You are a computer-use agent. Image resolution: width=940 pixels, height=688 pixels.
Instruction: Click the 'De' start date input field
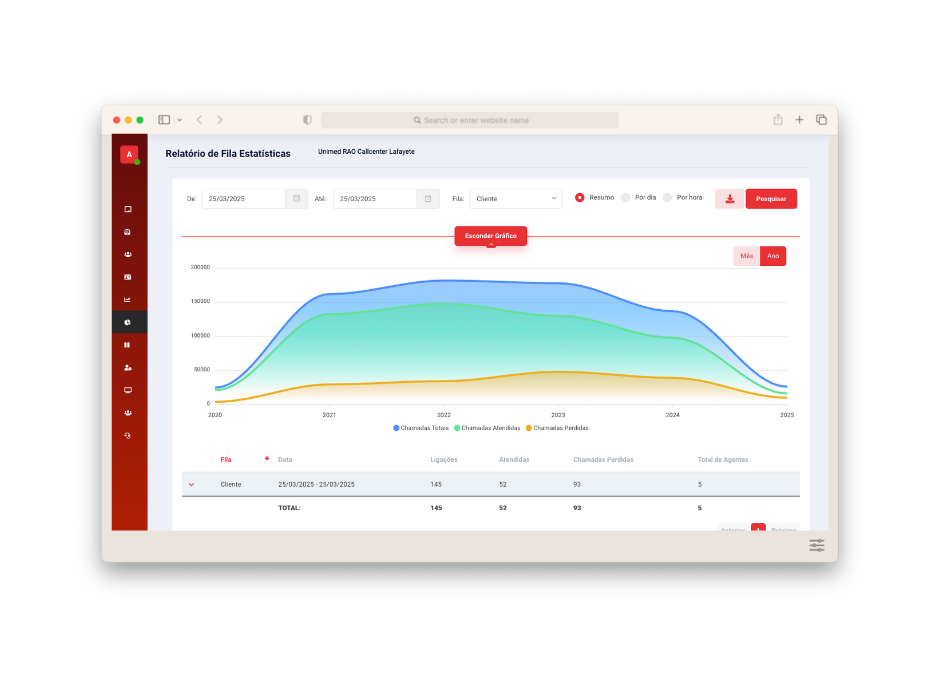(x=243, y=198)
